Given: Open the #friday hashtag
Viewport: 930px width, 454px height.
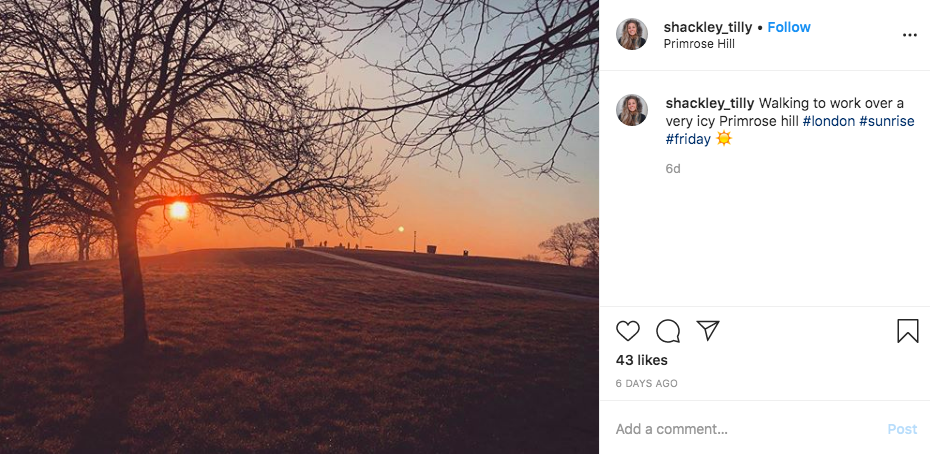Looking at the screenshot, I should 688,139.
